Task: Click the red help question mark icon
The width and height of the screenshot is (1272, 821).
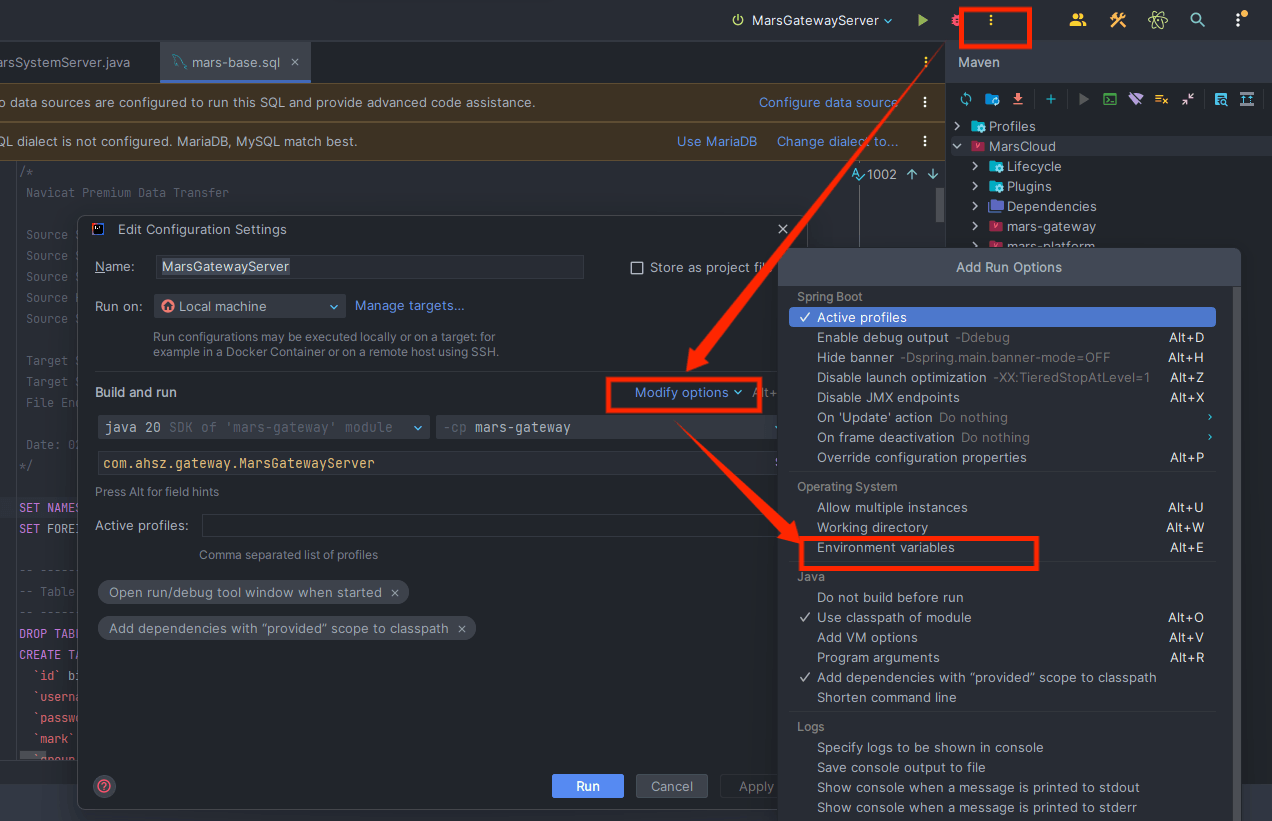Action: point(104,786)
